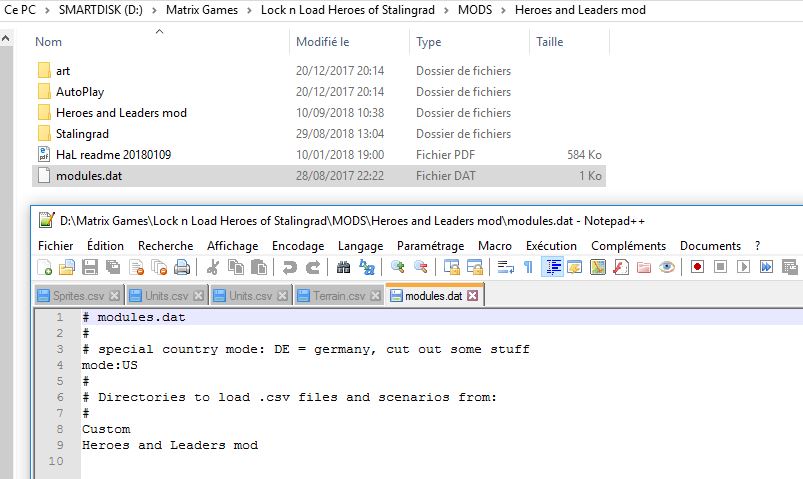This screenshot has height=479, width=803.
Task: Open Folder as Workspace toolbar icon
Action: 644,267
